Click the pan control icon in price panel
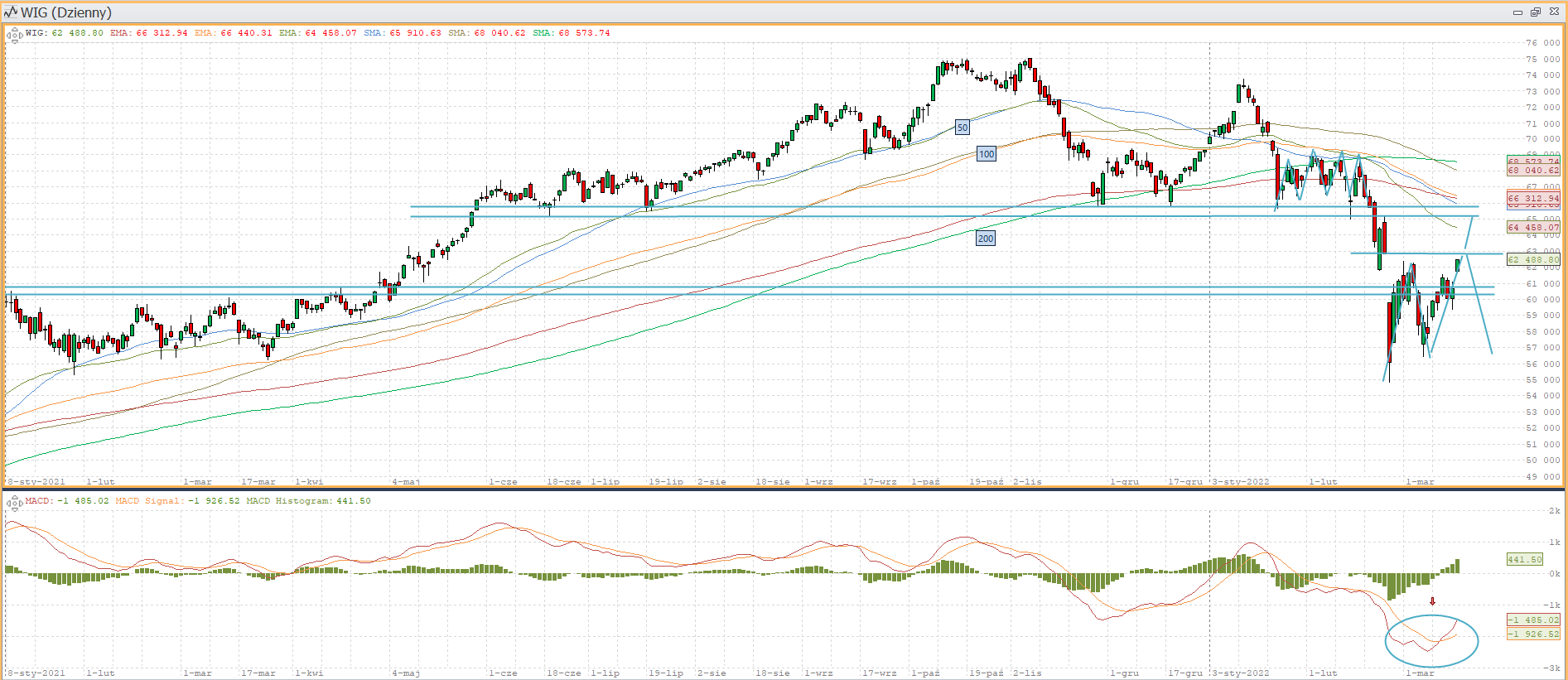The width and height of the screenshot is (1568, 680). [14, 35]
